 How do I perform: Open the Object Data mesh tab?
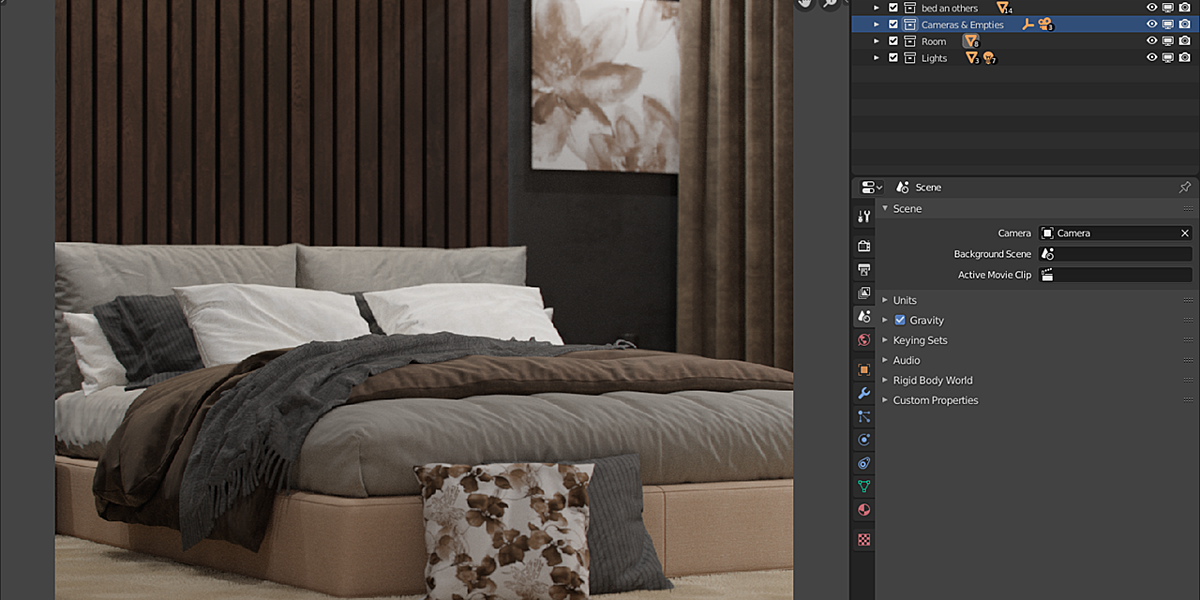point(864,487)
